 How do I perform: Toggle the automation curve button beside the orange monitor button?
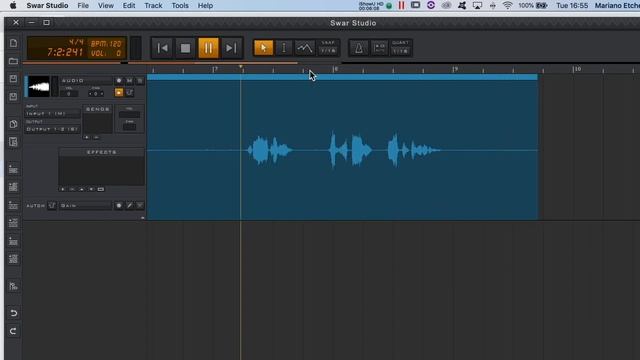point(129,93)
